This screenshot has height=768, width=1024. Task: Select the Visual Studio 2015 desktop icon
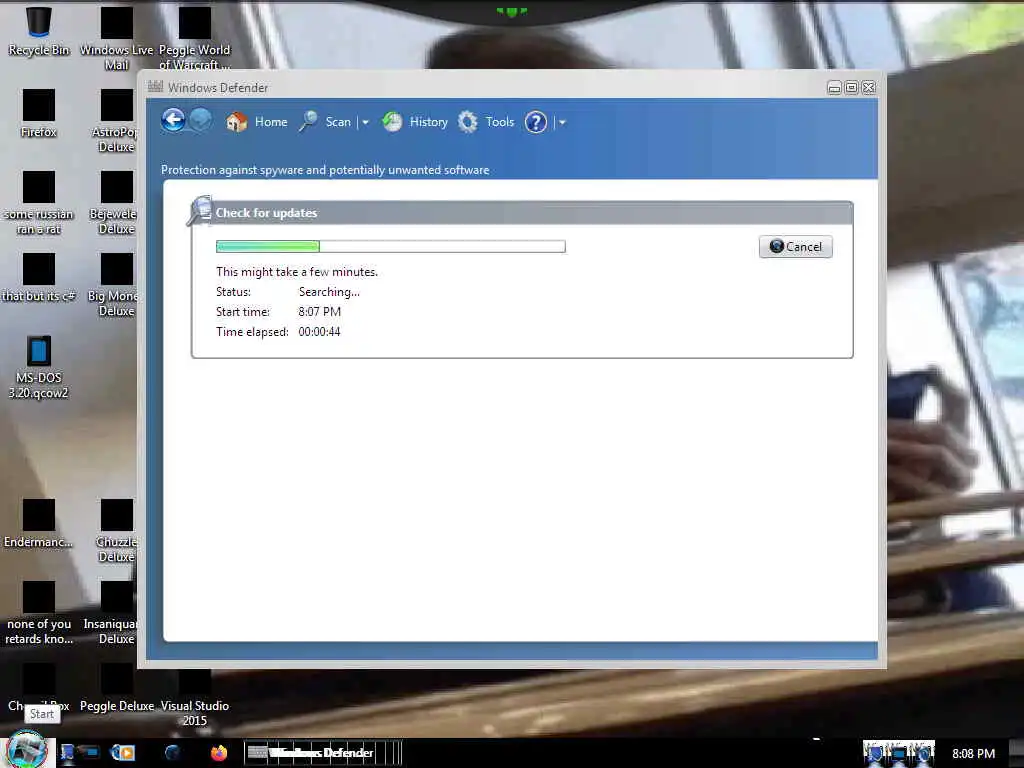coord(195,696)
